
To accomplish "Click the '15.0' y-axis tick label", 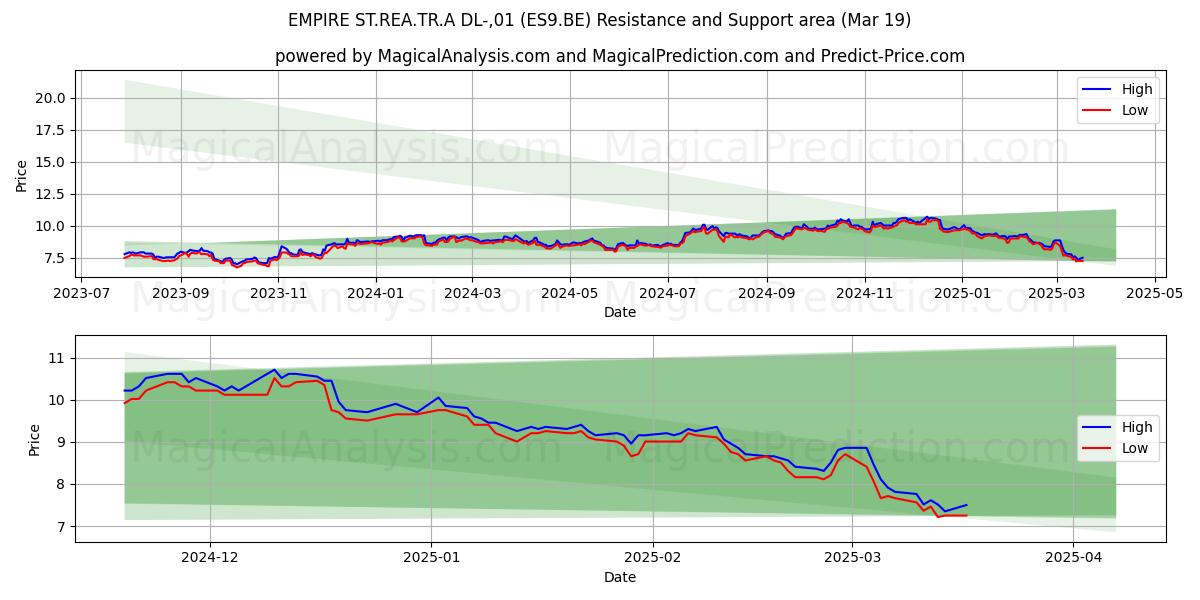I will tap(51, 162).
